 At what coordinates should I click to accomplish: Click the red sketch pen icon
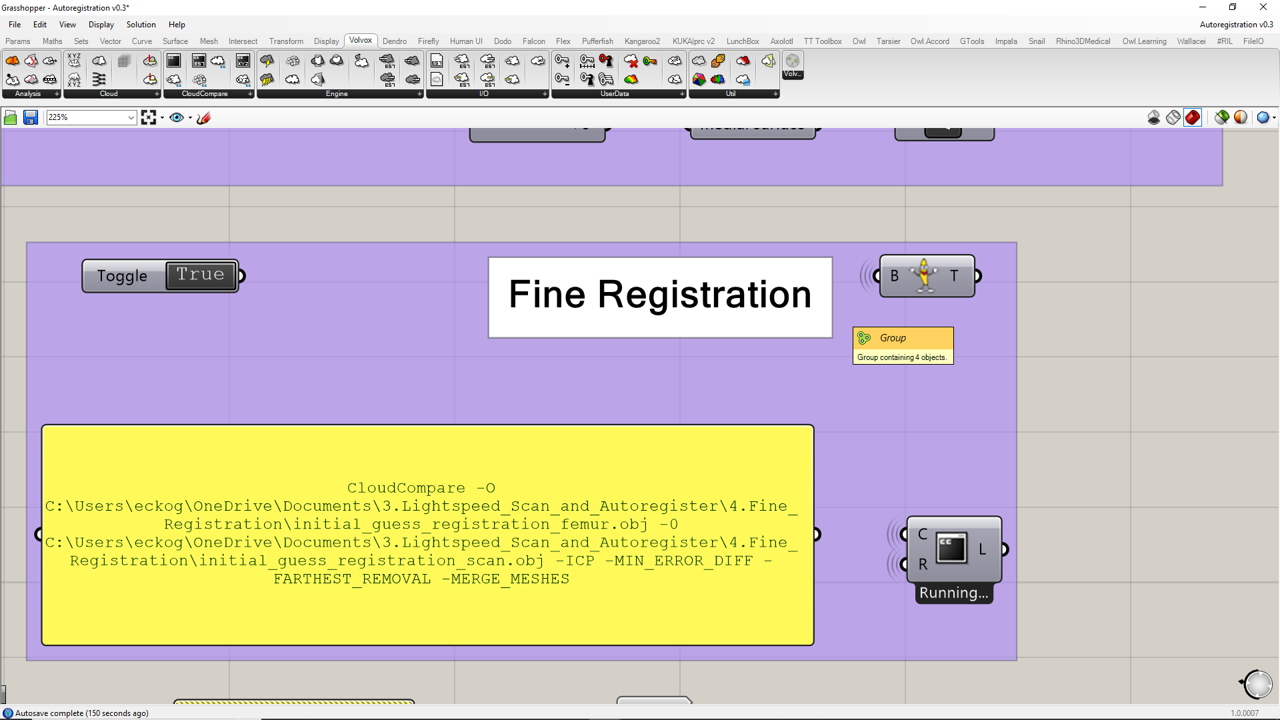coord(204,118)
